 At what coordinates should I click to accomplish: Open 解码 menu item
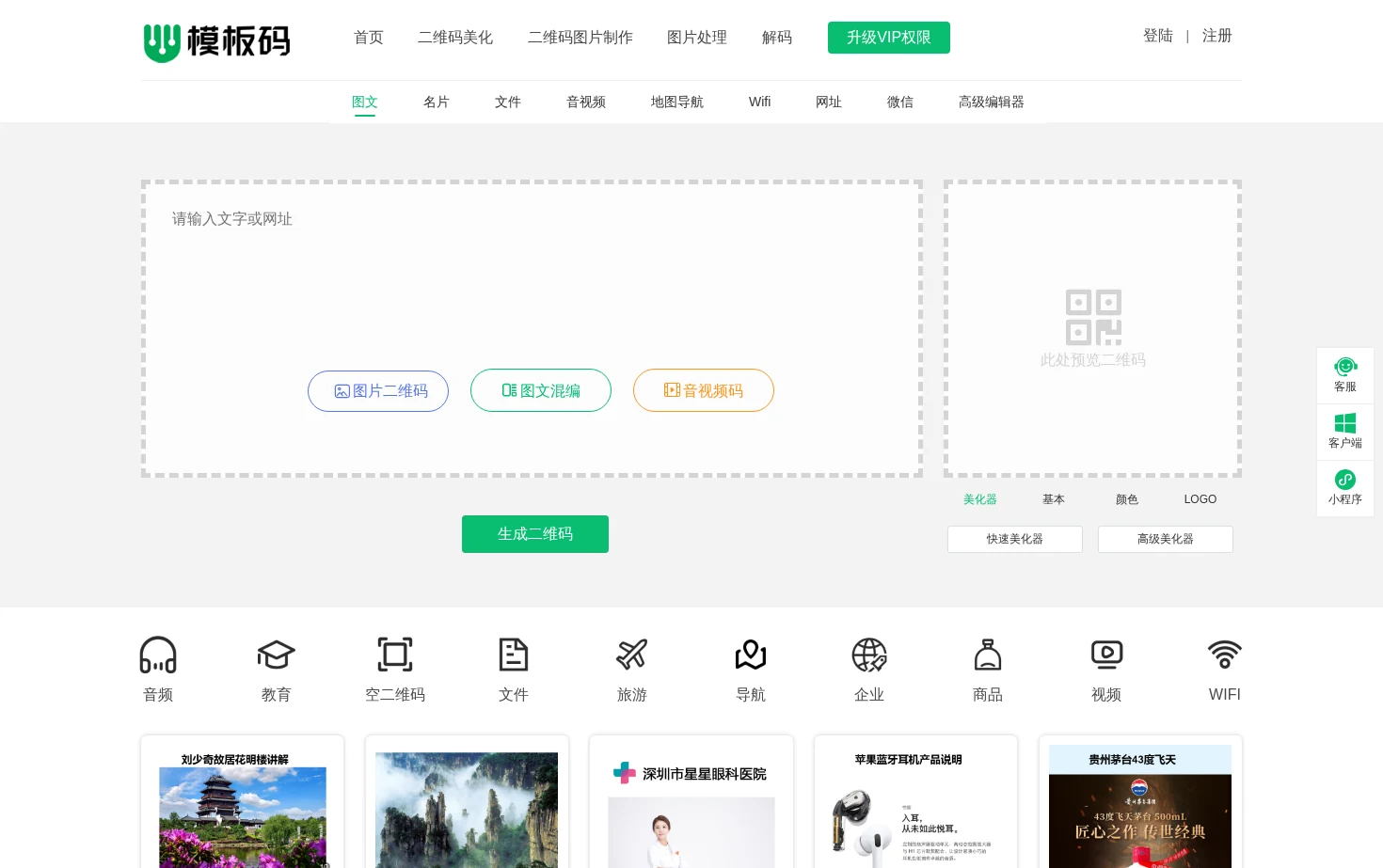click(x=777, y=38)
